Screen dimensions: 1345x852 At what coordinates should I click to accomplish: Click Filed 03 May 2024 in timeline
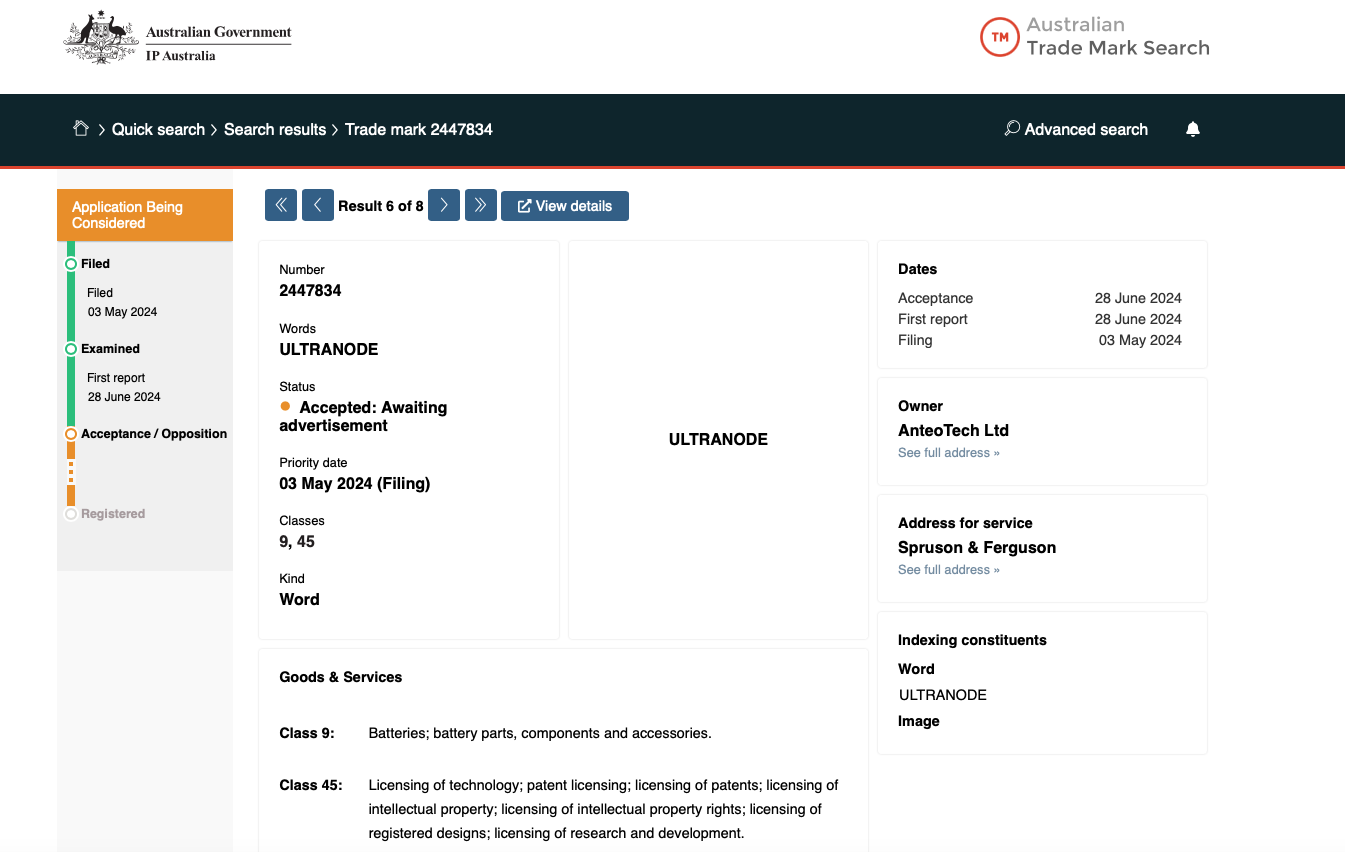pos(122,302)
